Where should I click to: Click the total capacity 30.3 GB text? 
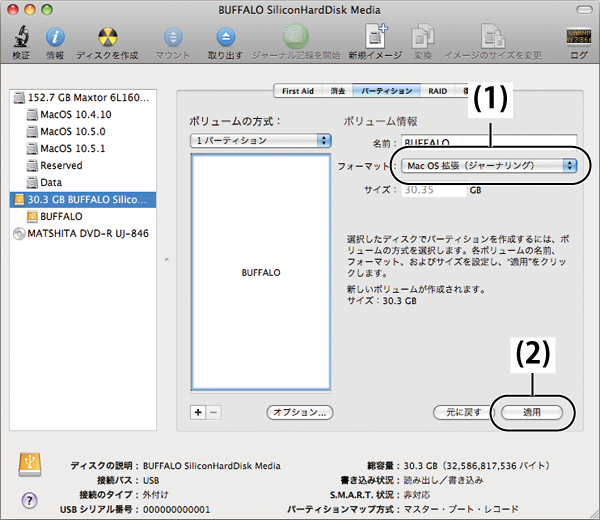click(477, 466)
